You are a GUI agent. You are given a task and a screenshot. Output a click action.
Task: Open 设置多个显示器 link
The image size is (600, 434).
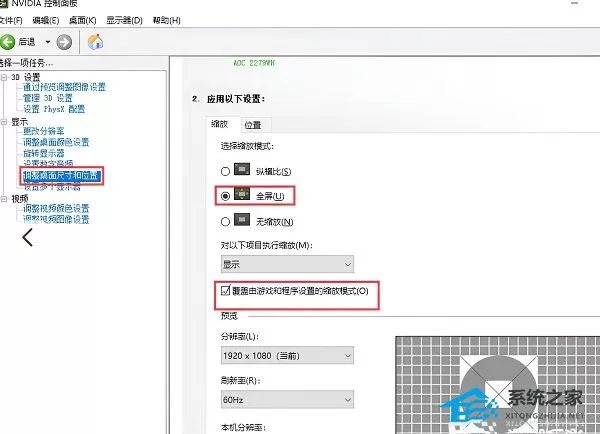click(52, 187)
